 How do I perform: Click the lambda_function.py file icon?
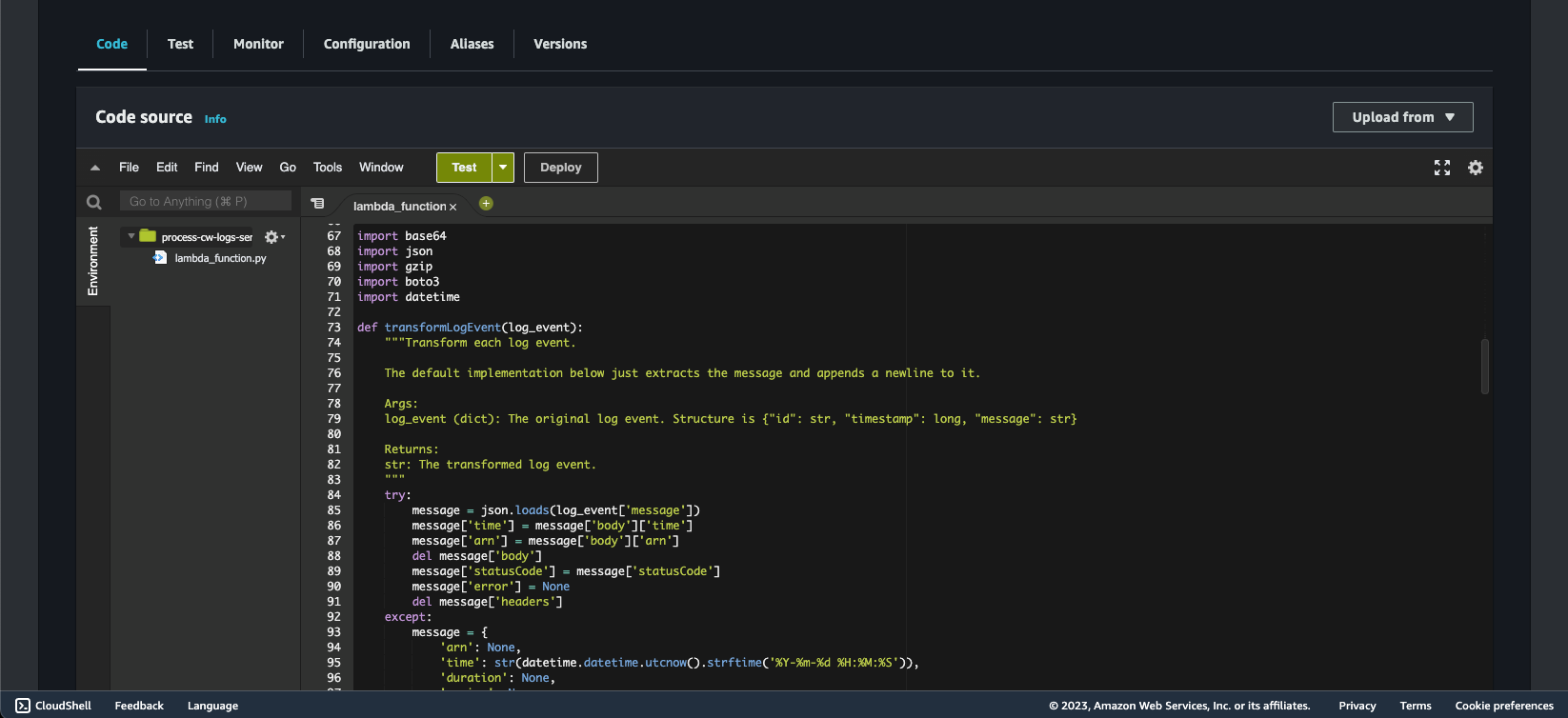tap(160, 258)
